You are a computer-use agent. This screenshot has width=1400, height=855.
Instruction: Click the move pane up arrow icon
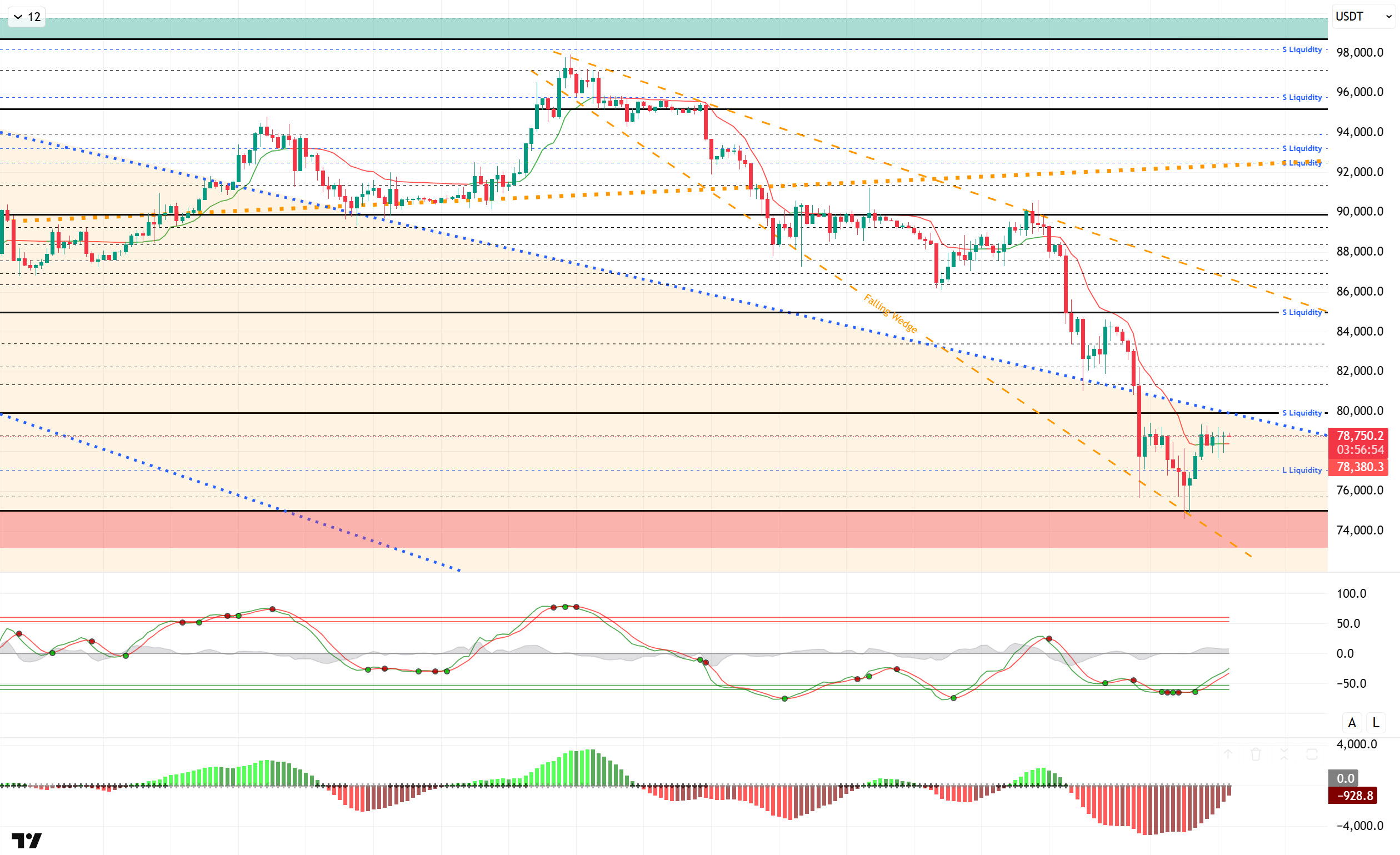1228,754
